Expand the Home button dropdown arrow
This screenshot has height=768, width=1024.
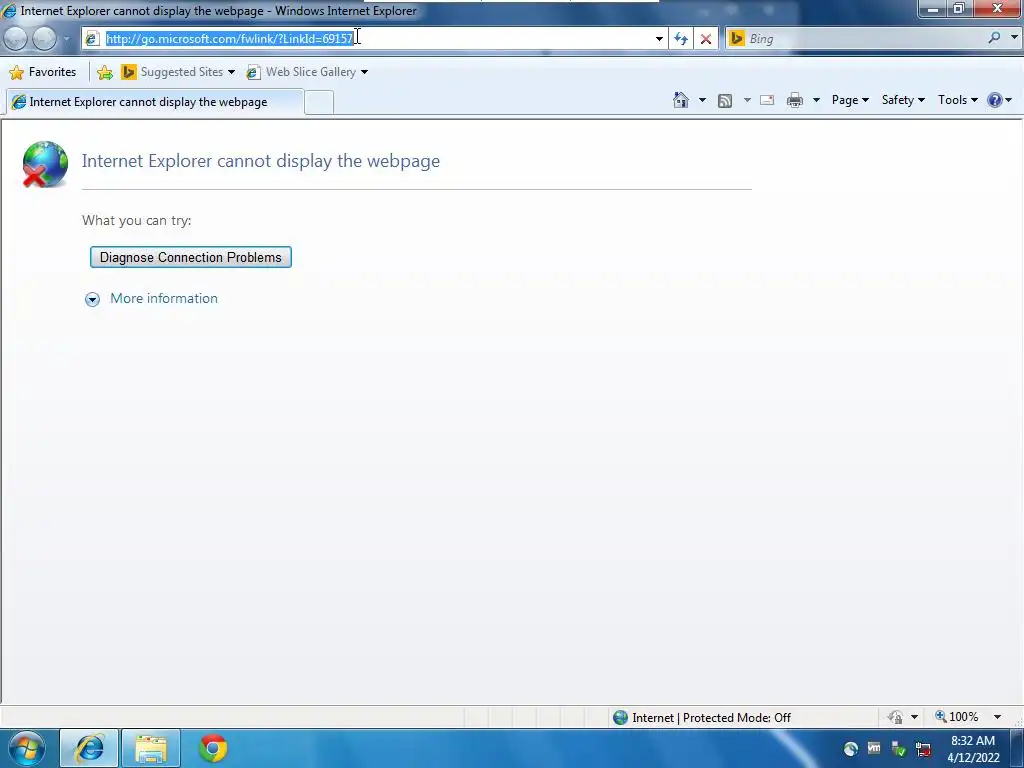[x=702, y=100]
